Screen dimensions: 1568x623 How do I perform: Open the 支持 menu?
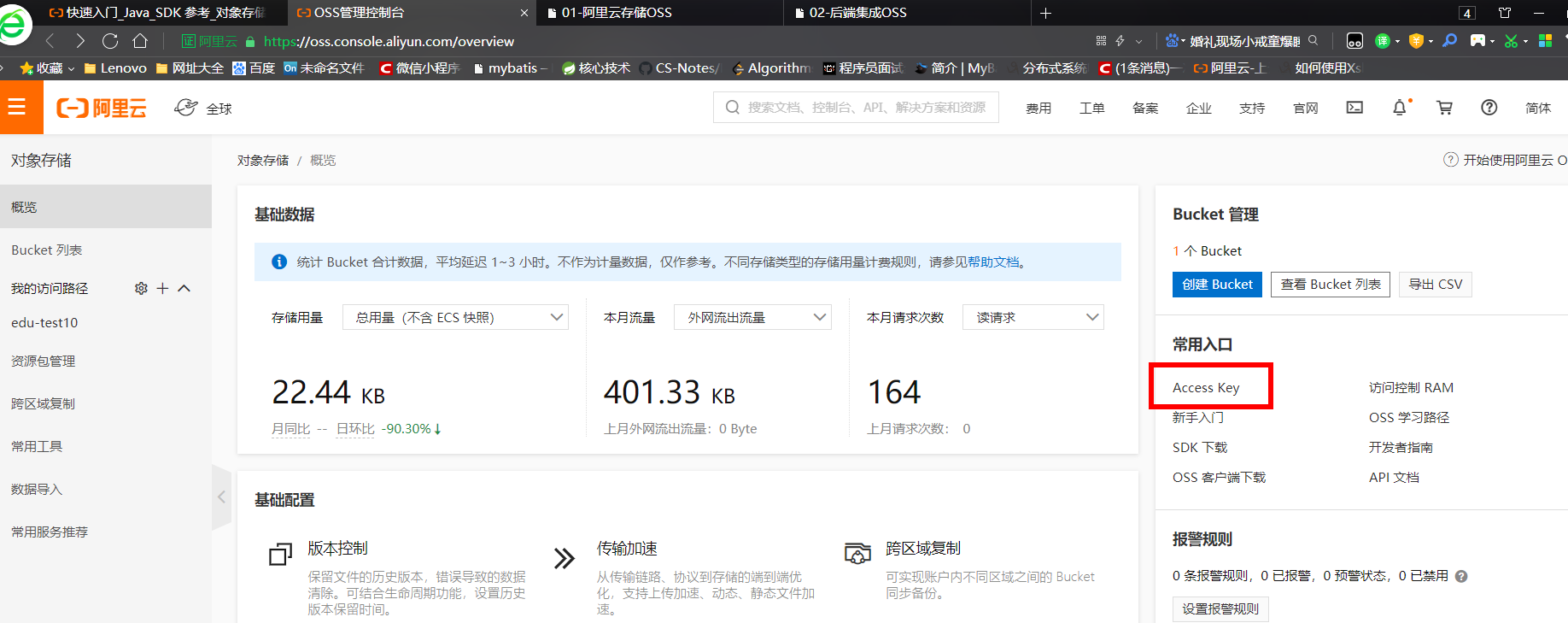[x=1252, y=108]
